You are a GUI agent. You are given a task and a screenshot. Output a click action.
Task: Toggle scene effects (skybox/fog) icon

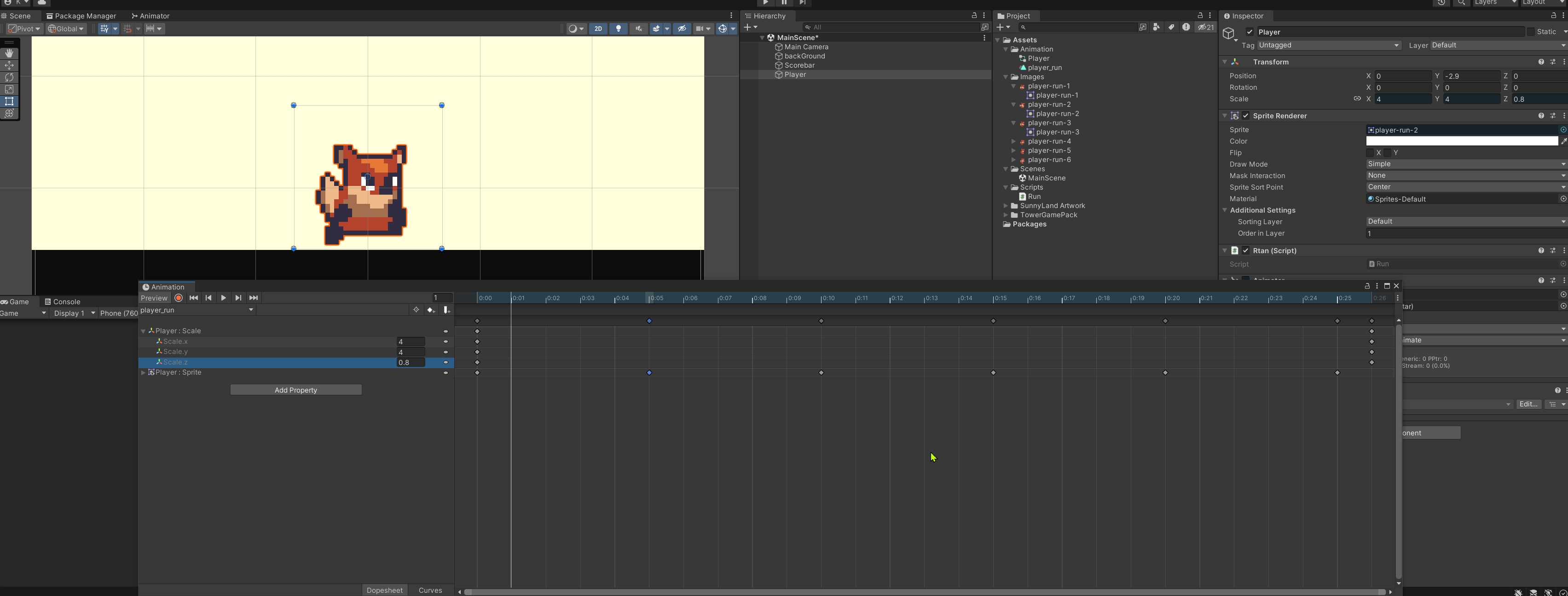pyautogui.click(x=656, y=29)
